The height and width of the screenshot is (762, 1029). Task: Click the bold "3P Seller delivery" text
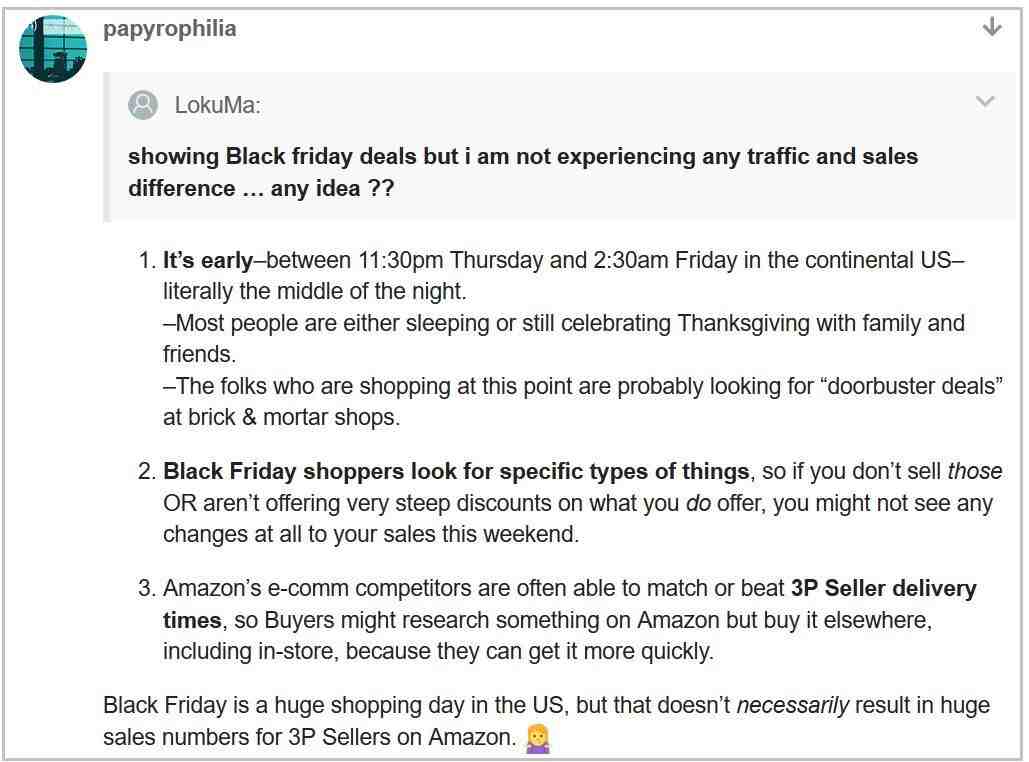tap(883, 588)
